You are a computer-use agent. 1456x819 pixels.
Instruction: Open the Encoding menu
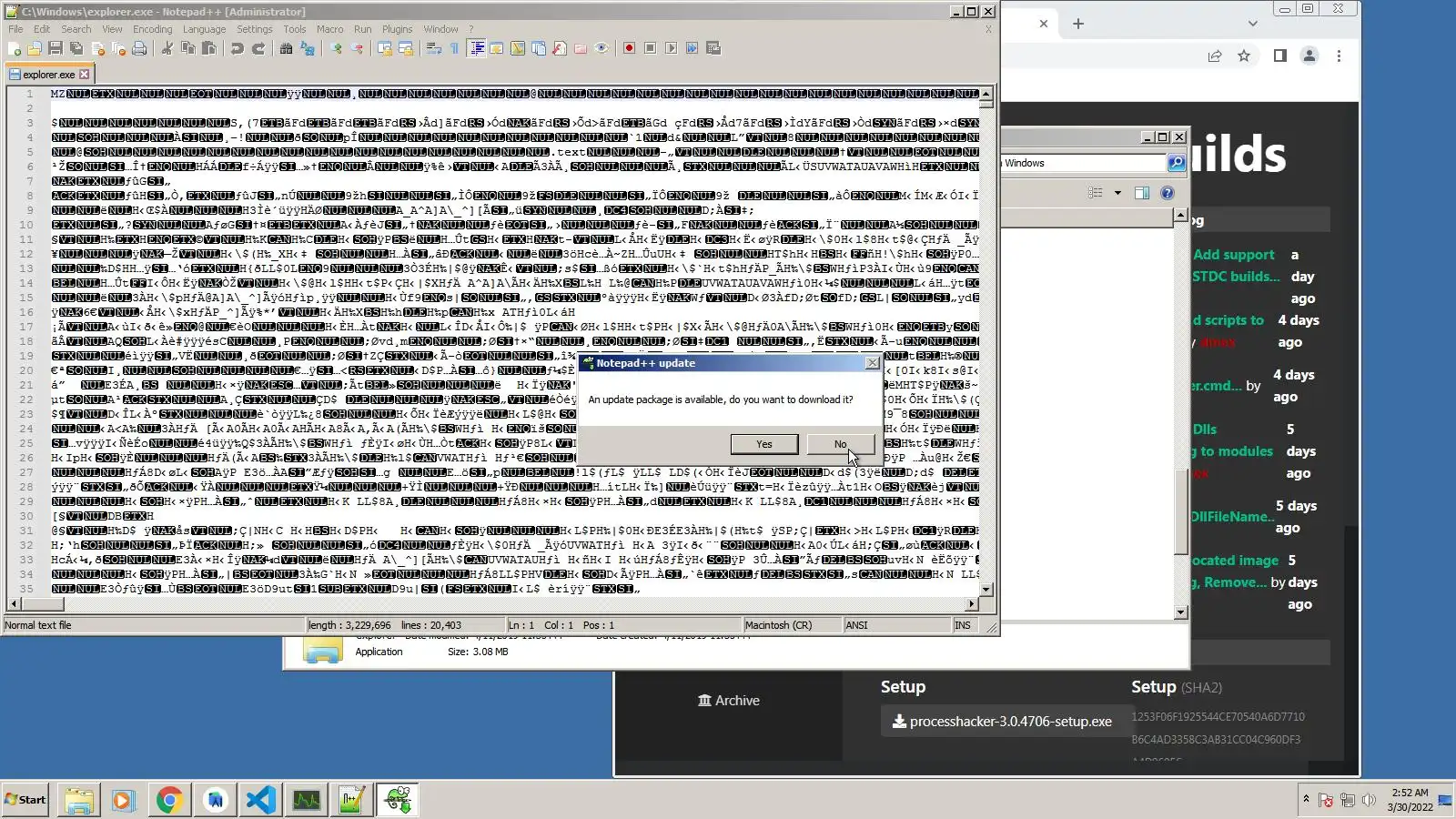point(153,29)
